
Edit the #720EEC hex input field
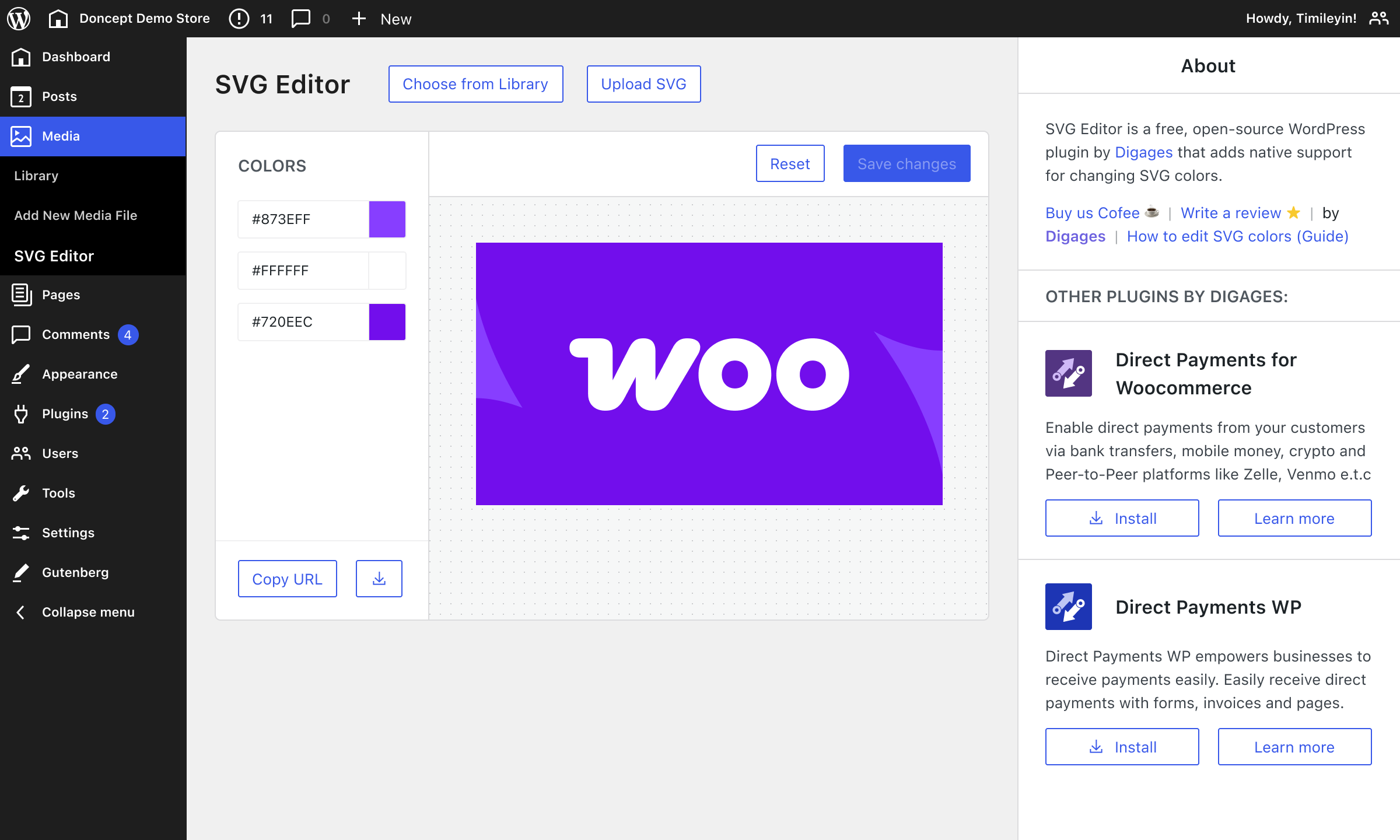303,322
